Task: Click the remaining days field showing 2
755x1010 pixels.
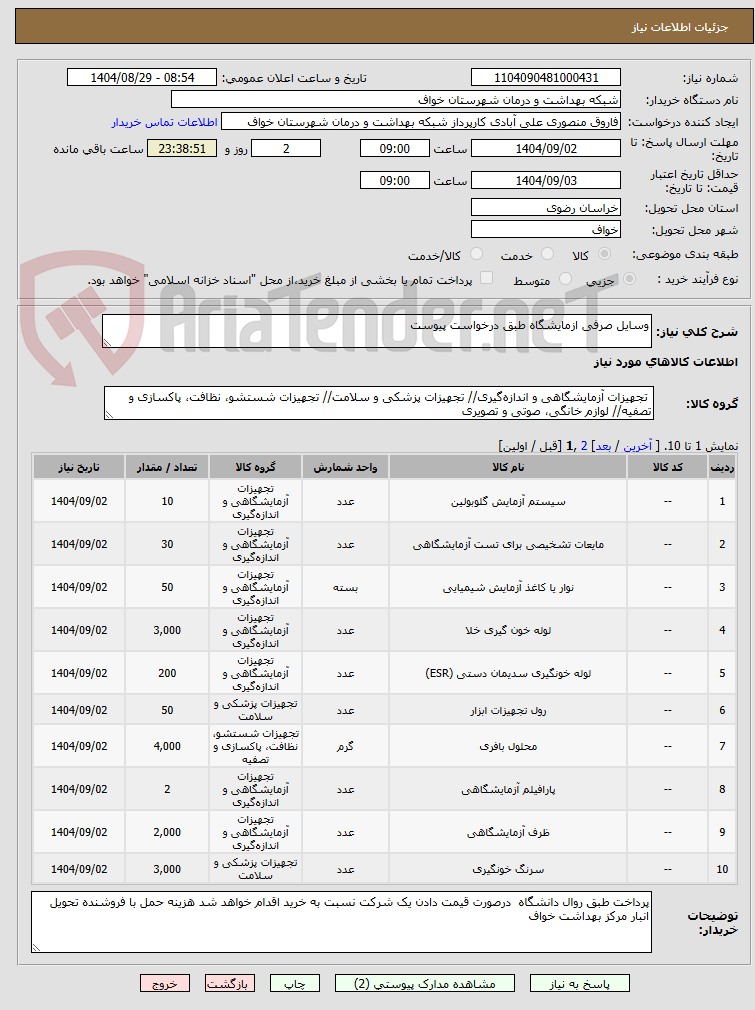Action: [x=285, y=148]
